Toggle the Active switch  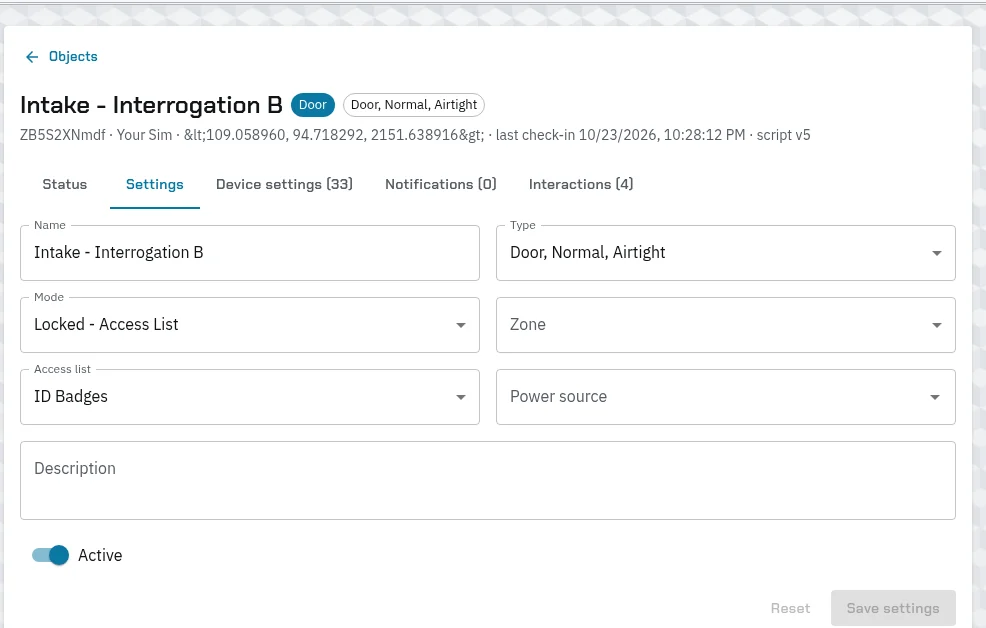point(50,555)
